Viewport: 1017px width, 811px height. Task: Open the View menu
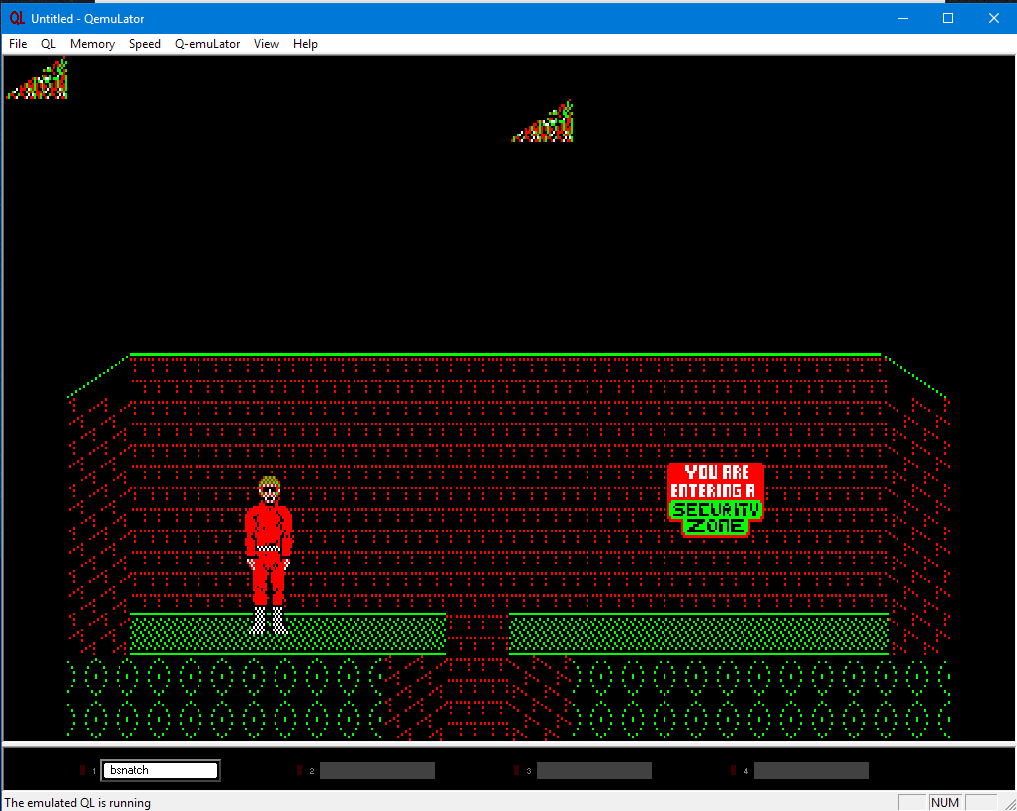point(266,43)
